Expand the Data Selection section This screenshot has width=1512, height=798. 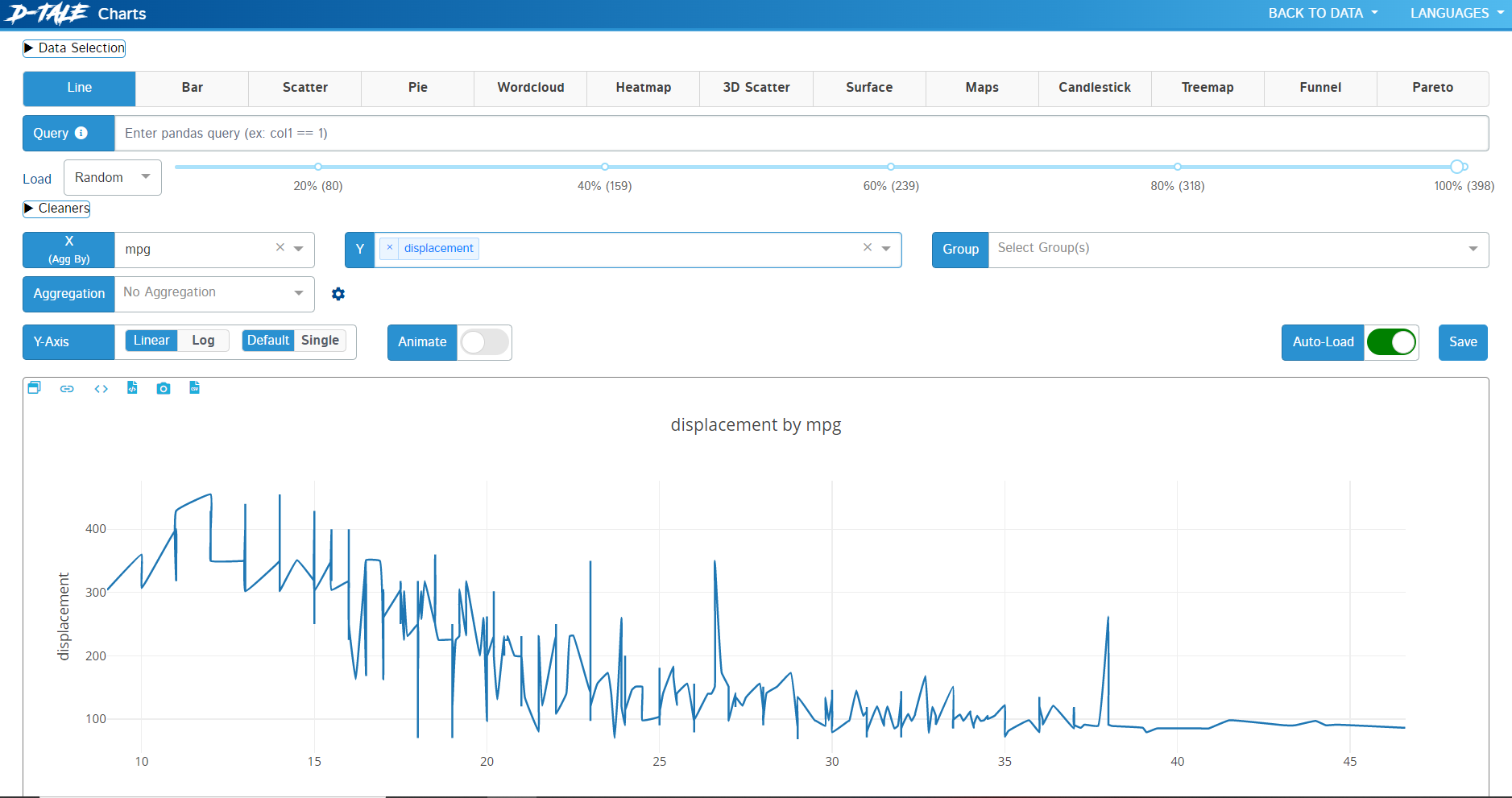click(74, 48)
